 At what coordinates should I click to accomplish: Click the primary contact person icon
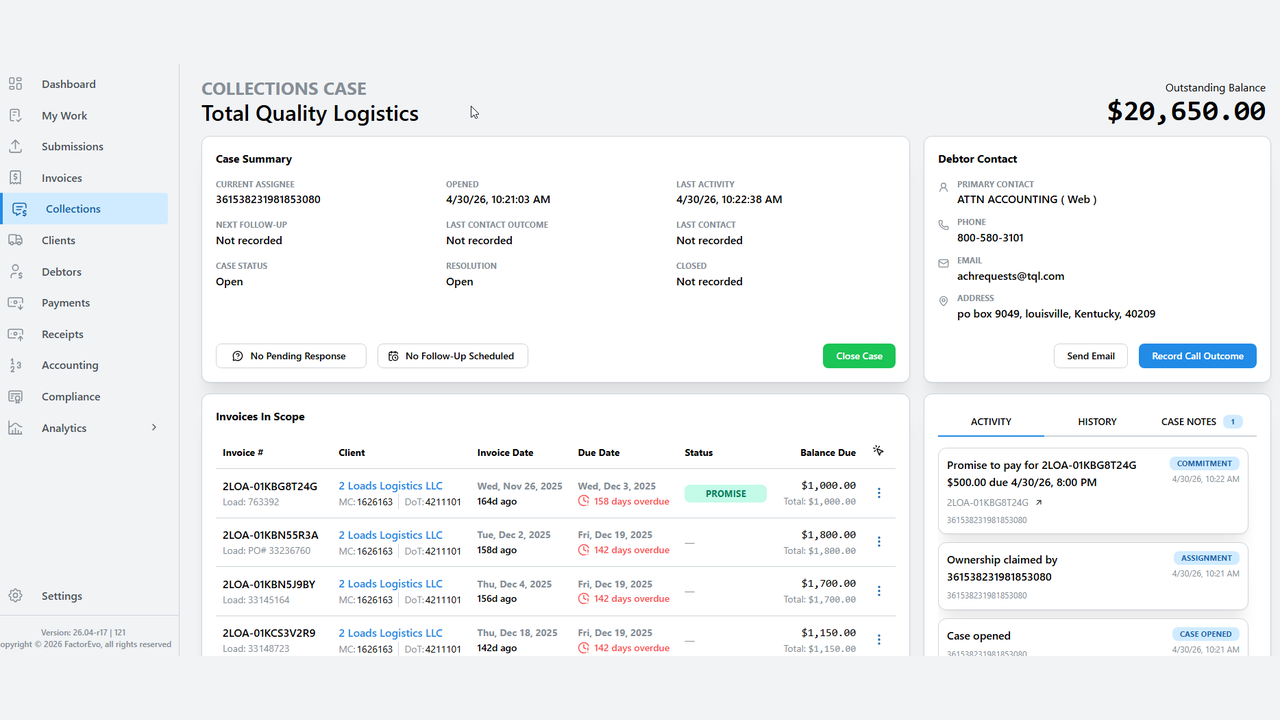944,188
